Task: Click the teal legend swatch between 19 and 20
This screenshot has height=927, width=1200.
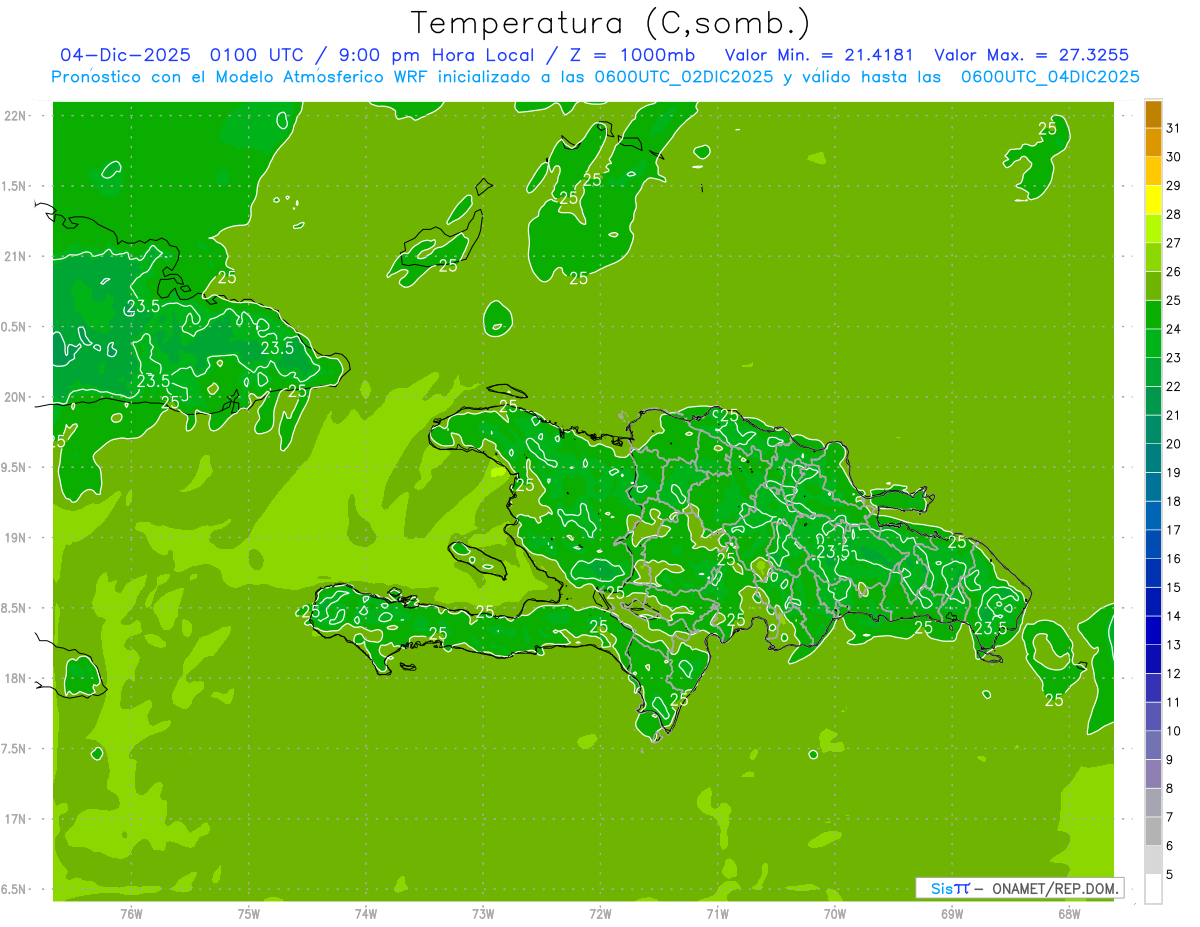Action: coord(1153,458)
